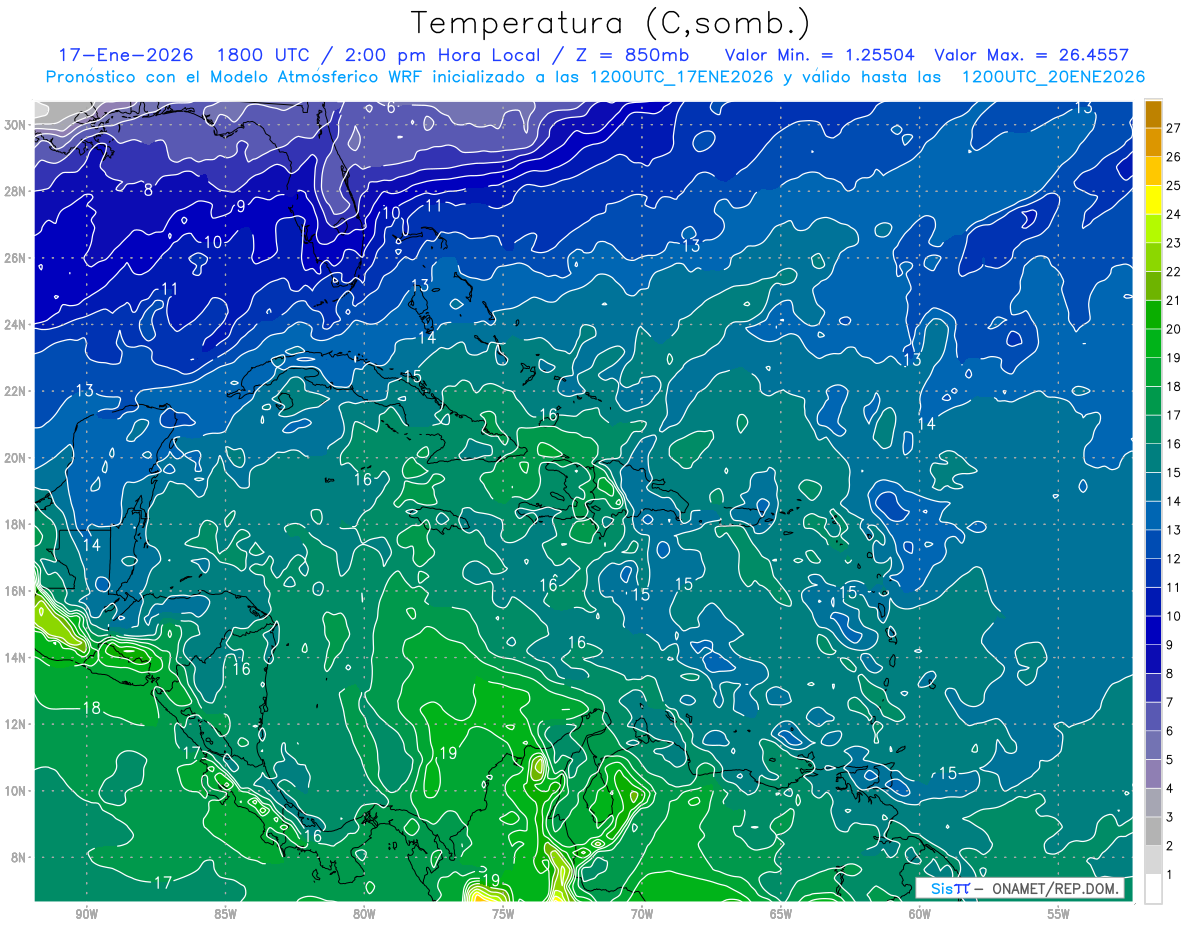
Task: Click the 85W longitude axis label
Action: pos(226,914)
